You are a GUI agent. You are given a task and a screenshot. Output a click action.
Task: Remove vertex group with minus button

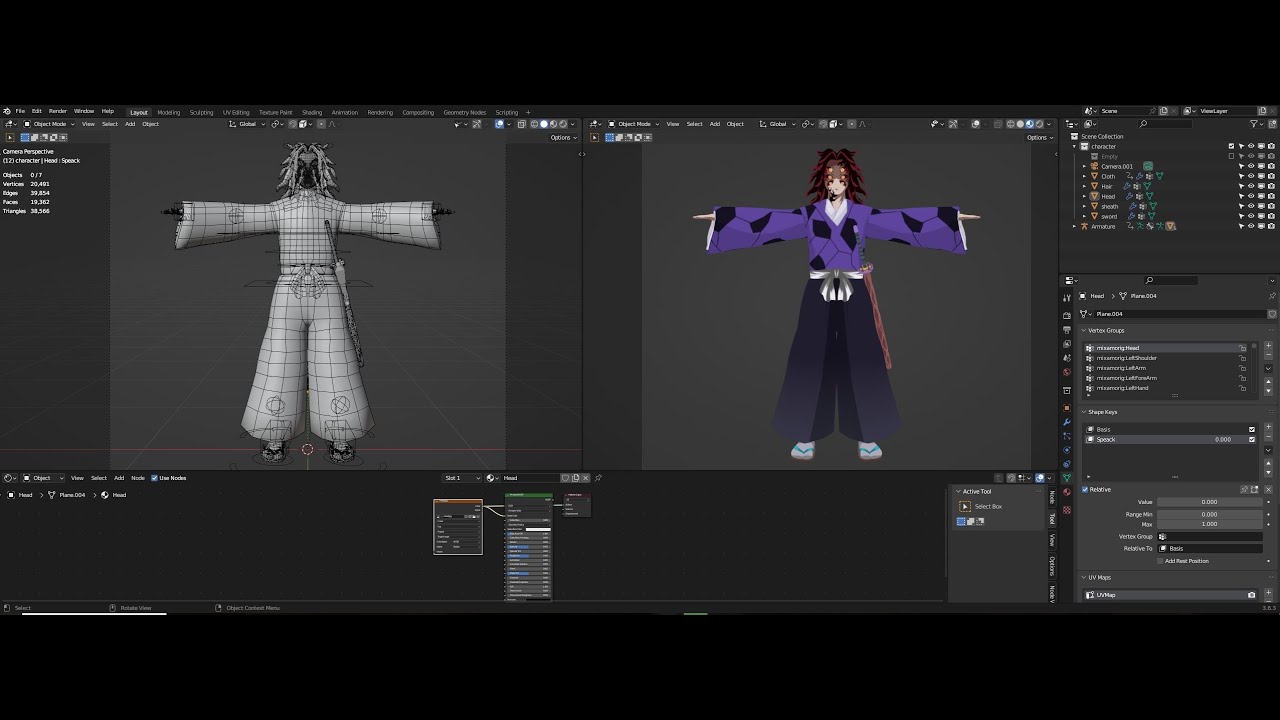pos(1268,355)
